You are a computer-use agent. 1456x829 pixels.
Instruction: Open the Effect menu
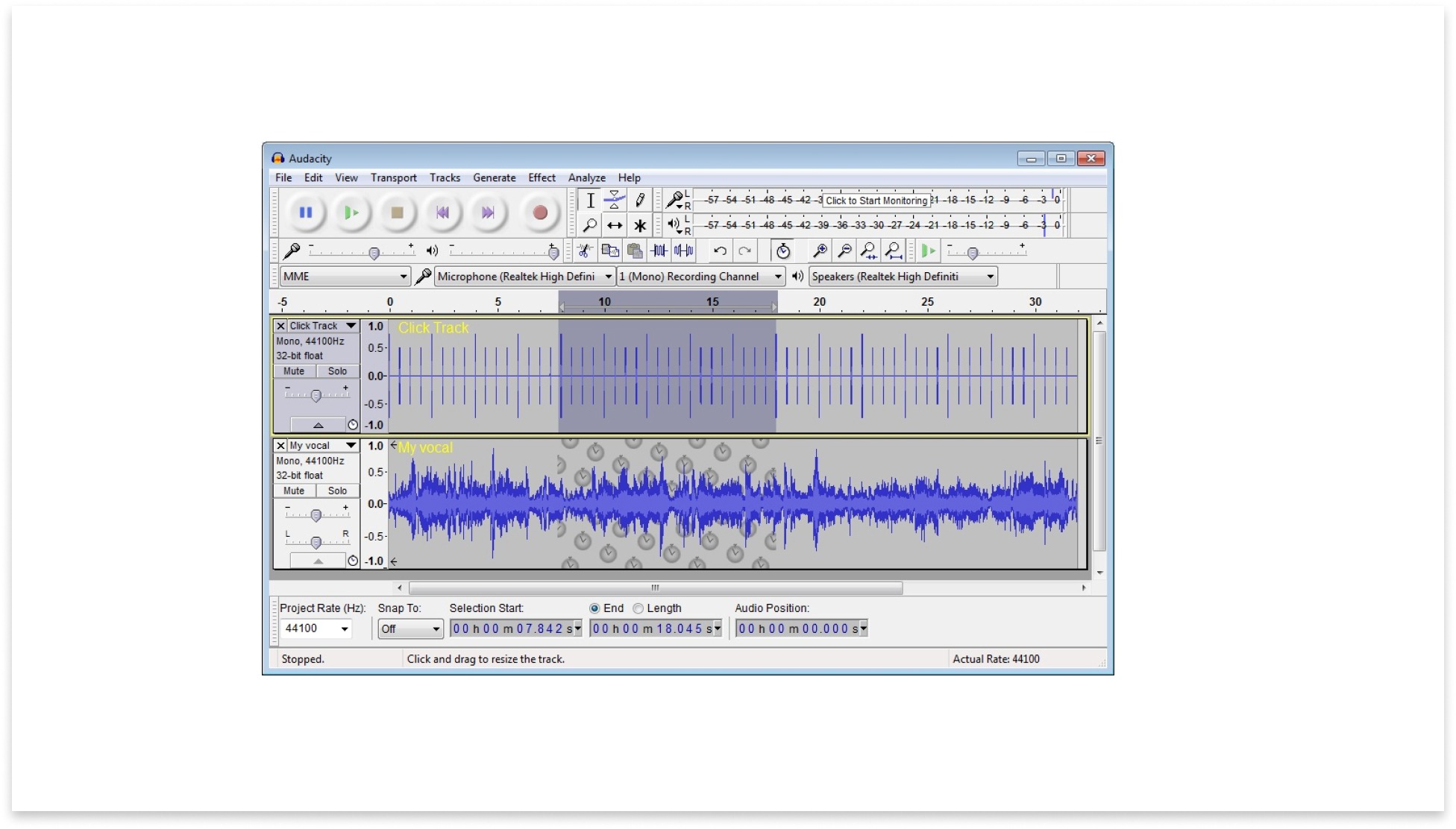542,177
